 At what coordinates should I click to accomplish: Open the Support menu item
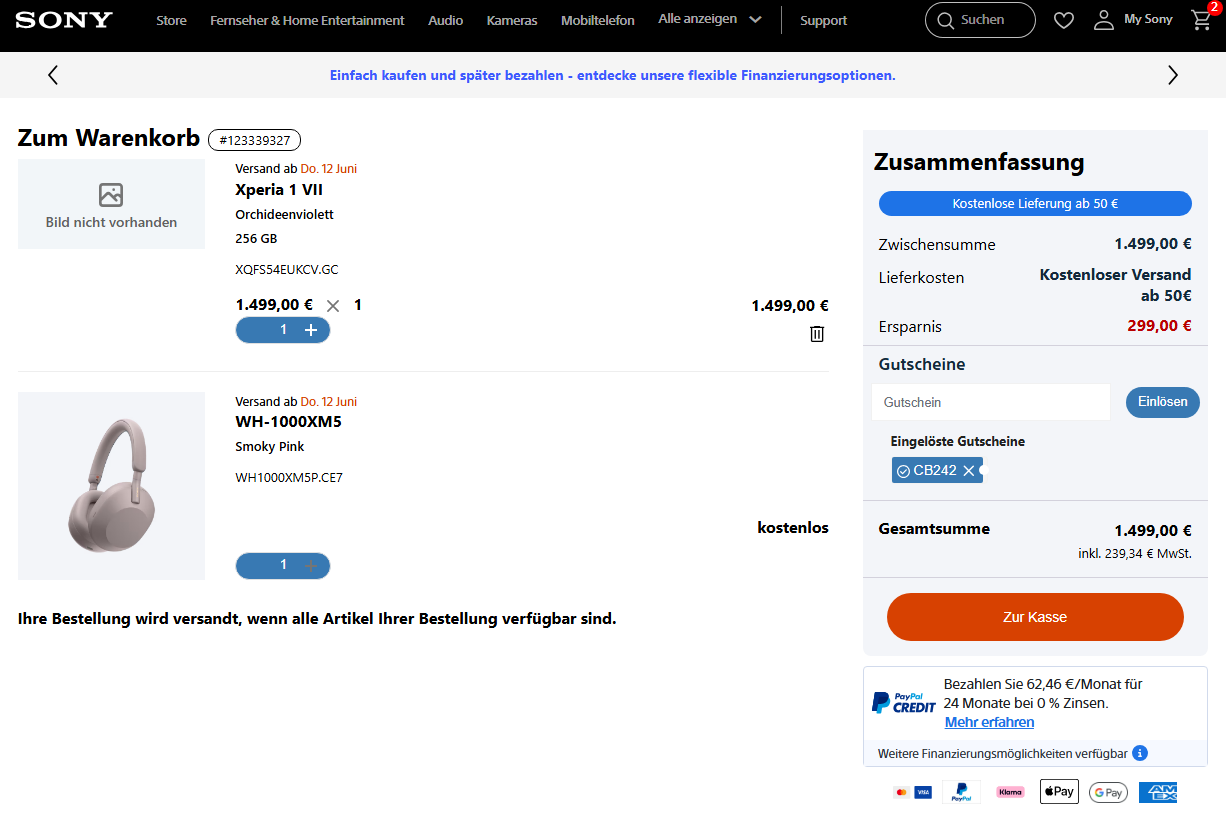pyautogui.click(x=823, y=20)
